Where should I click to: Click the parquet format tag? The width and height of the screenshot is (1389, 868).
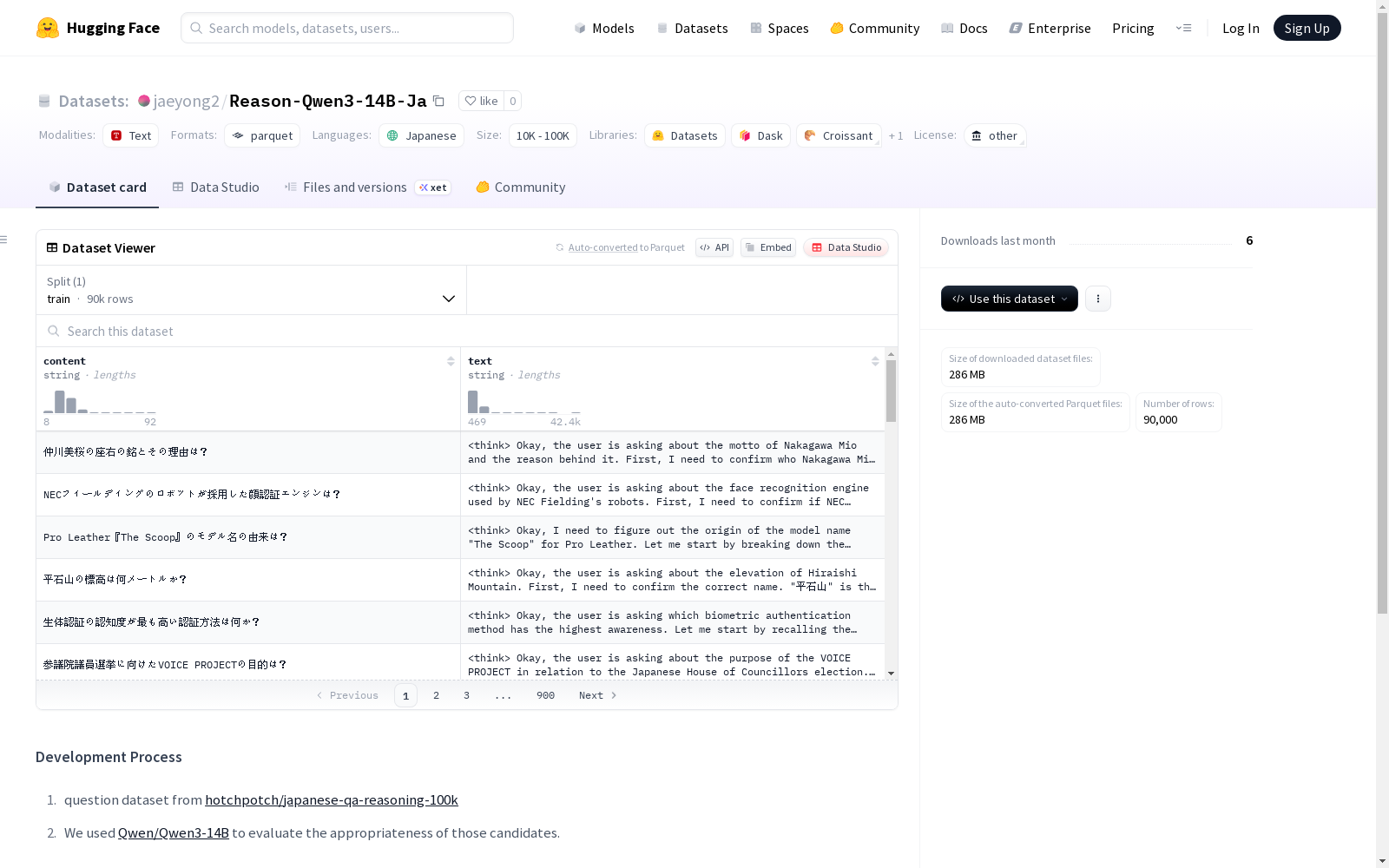coord(262,135)
